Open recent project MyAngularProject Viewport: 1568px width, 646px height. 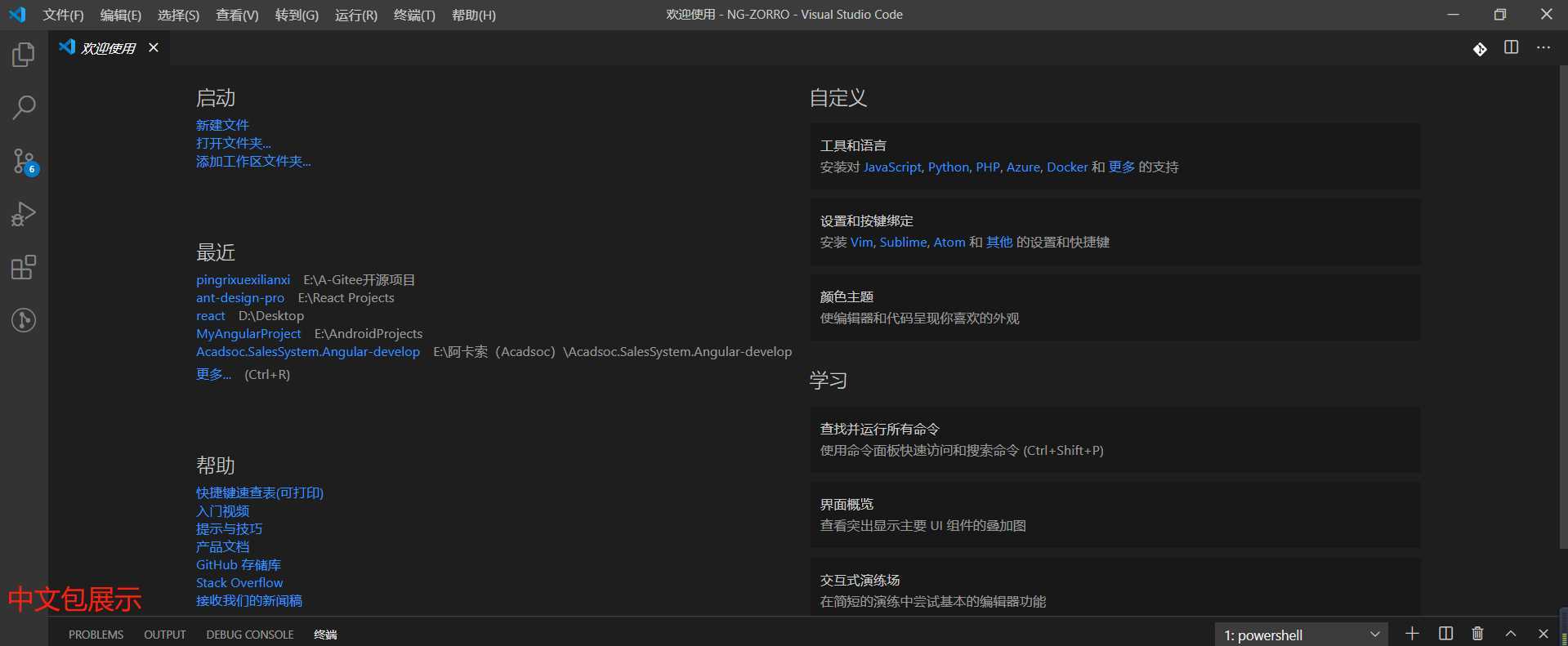click(x=248, y=333)
